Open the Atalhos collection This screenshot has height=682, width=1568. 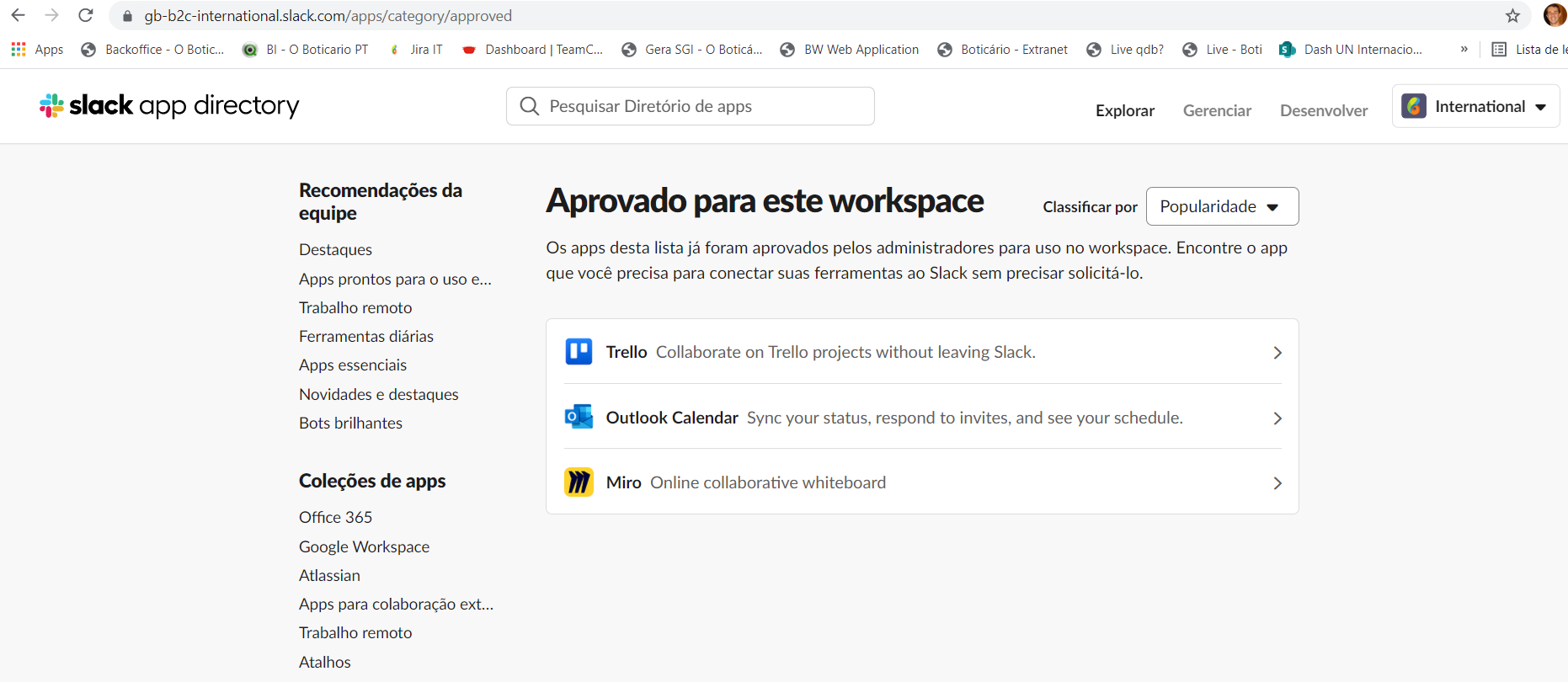click(325, 662)
